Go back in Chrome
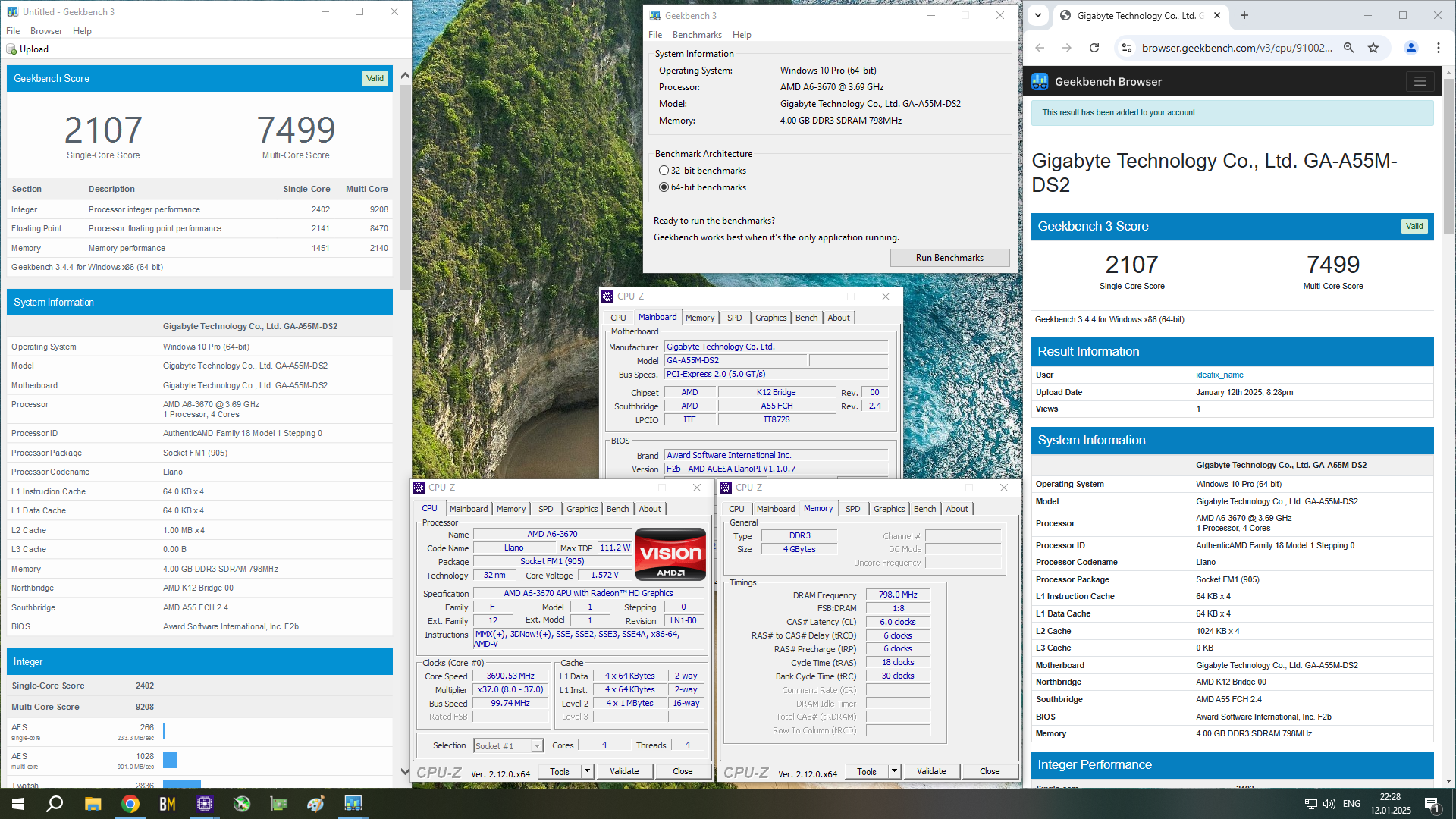The image size is (1456, 819). [1040, 48]
